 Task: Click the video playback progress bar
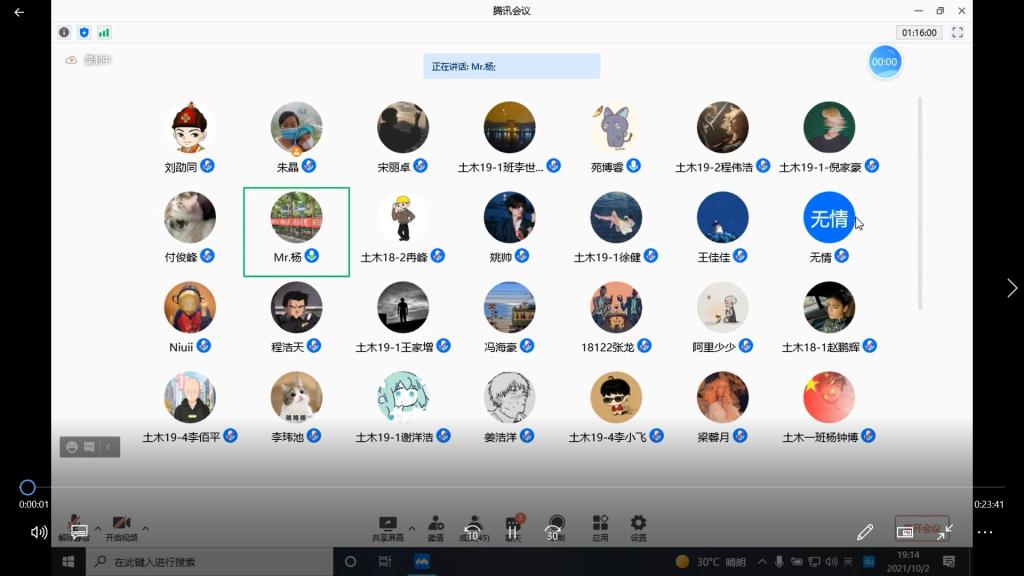click(500, 488)
